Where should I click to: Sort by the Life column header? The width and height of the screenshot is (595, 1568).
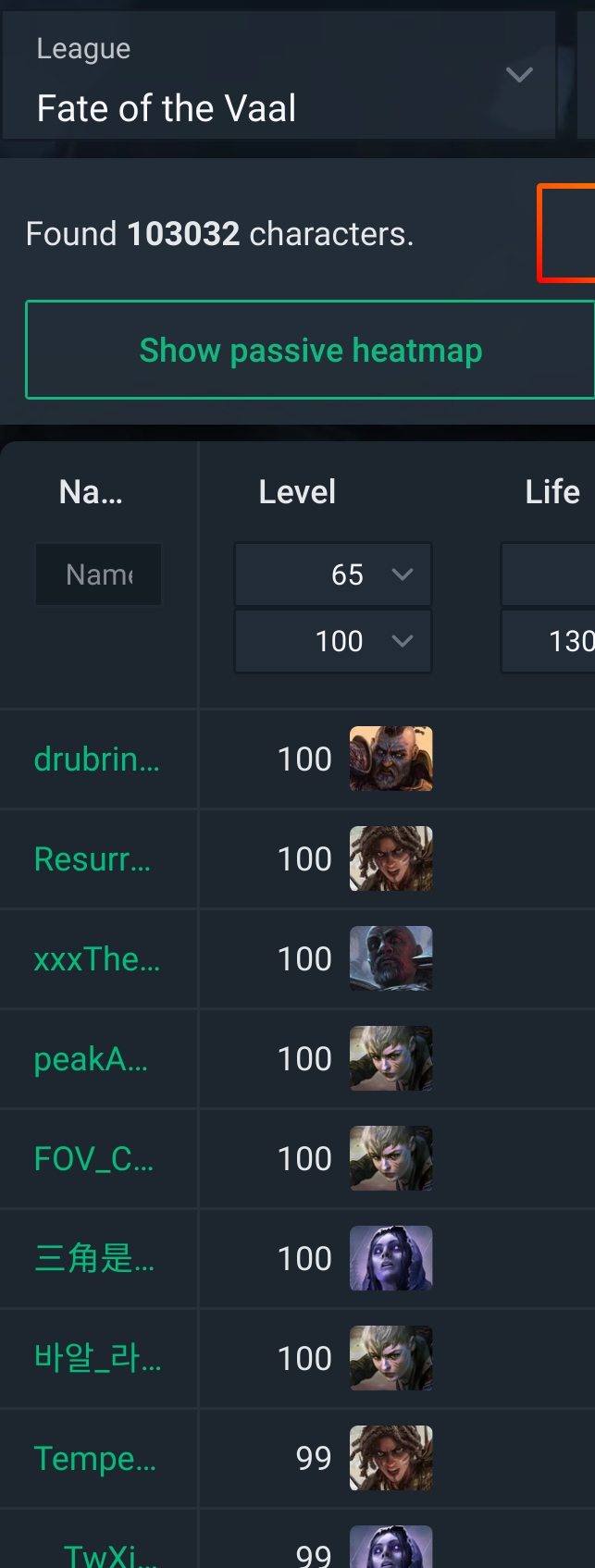[552, 492]
